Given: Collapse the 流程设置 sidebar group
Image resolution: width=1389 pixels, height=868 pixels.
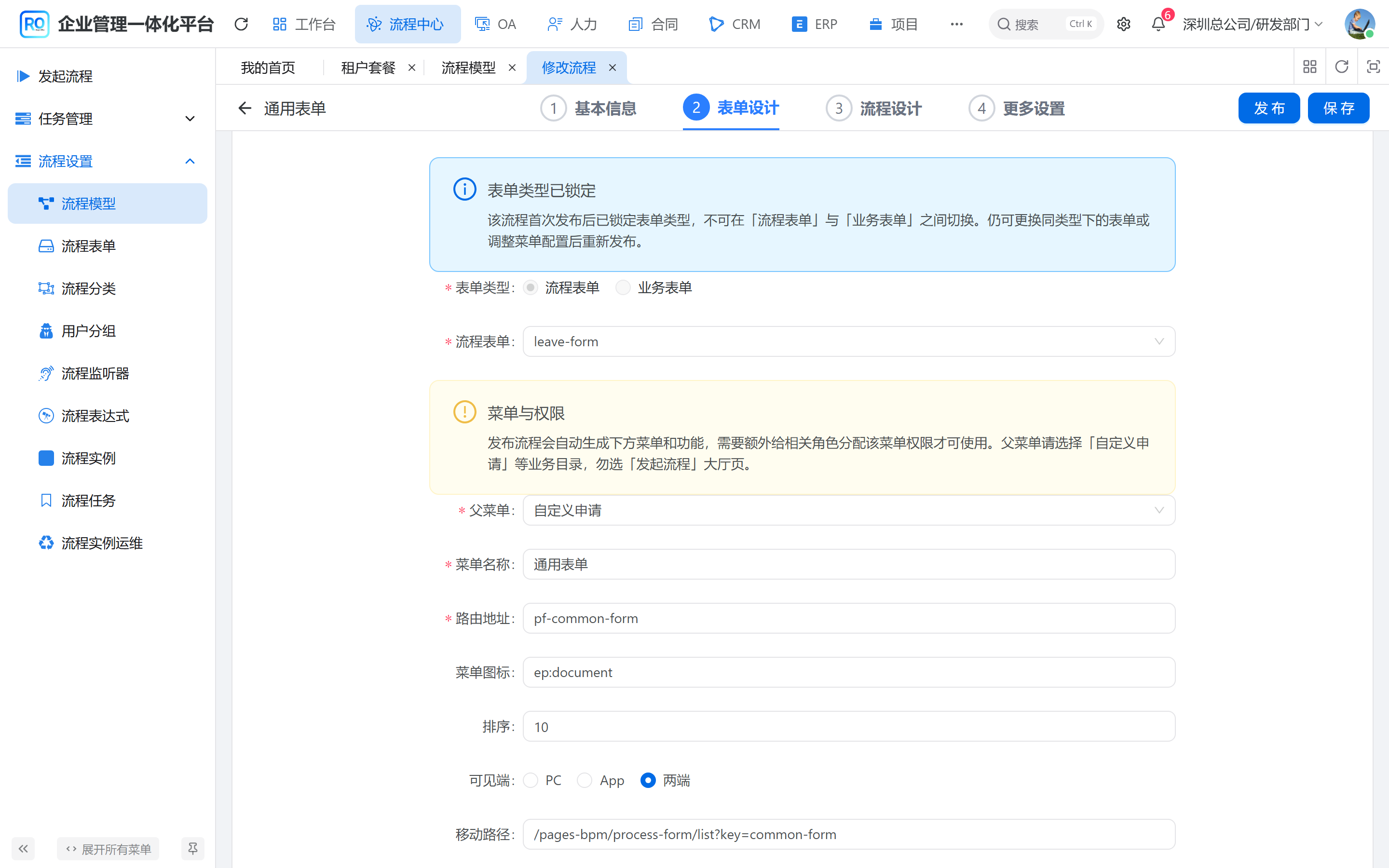Looking at the screenshot, I should [x=108, y=162].
